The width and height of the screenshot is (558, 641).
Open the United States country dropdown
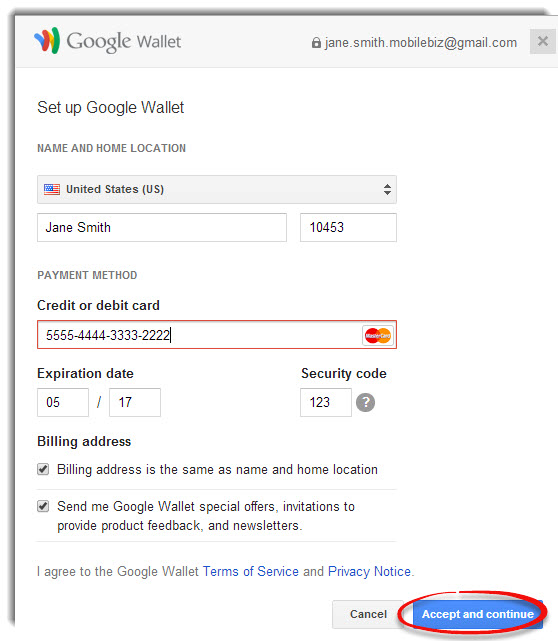pos(217,189)
